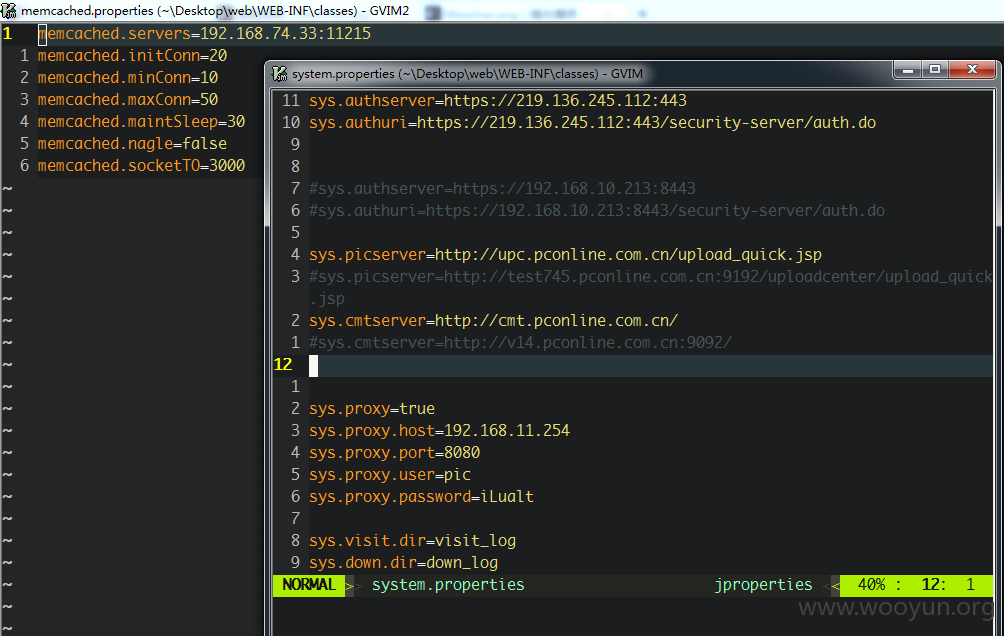Minimize the system.properties GVIM window
This screenshot has width=1004, height=636.
907,70
